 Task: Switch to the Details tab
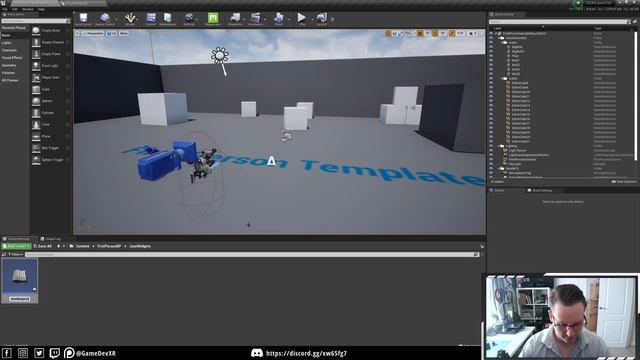pos(498,190)
